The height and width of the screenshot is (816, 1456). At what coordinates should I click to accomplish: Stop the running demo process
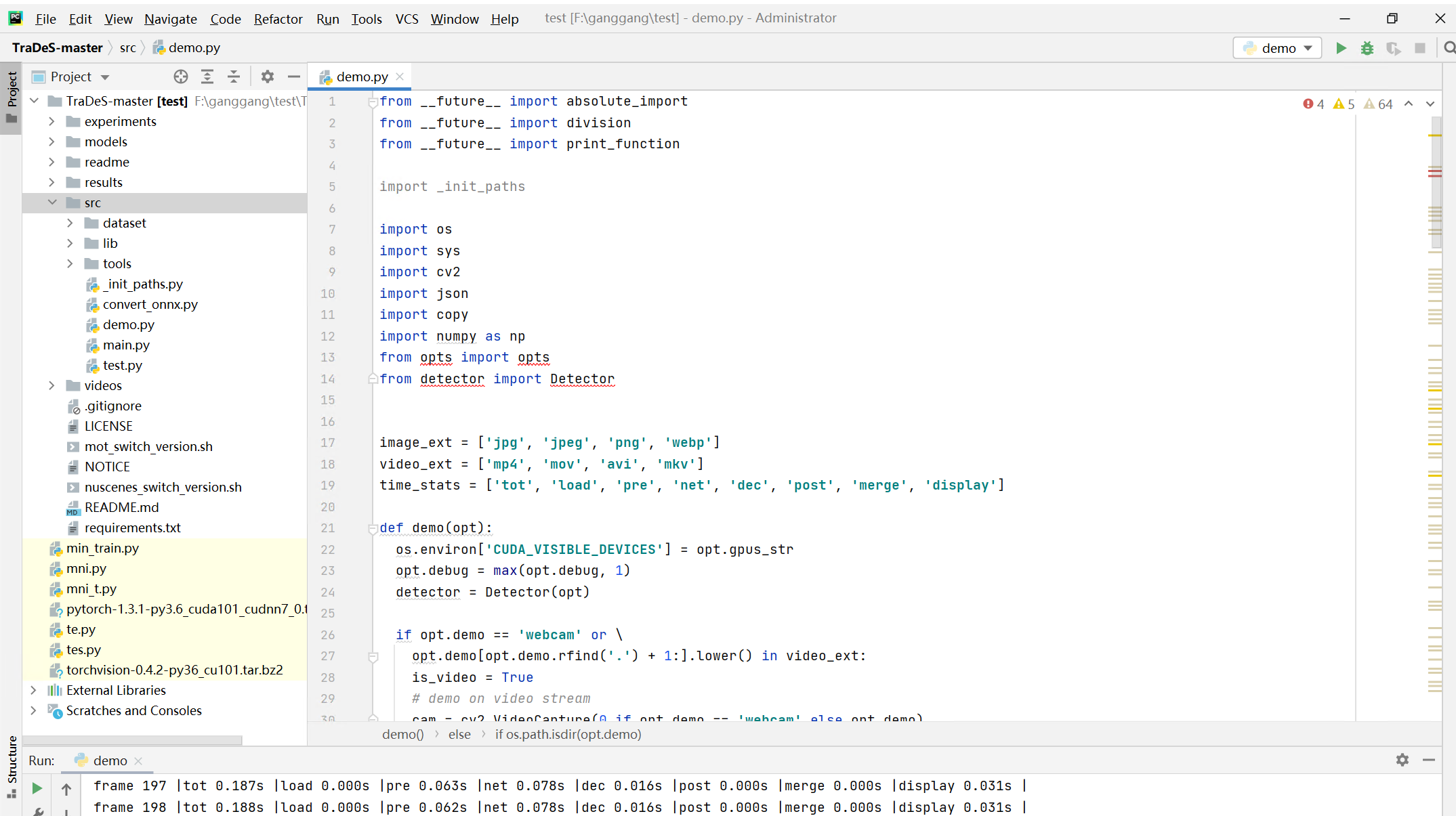(1421, 48)
